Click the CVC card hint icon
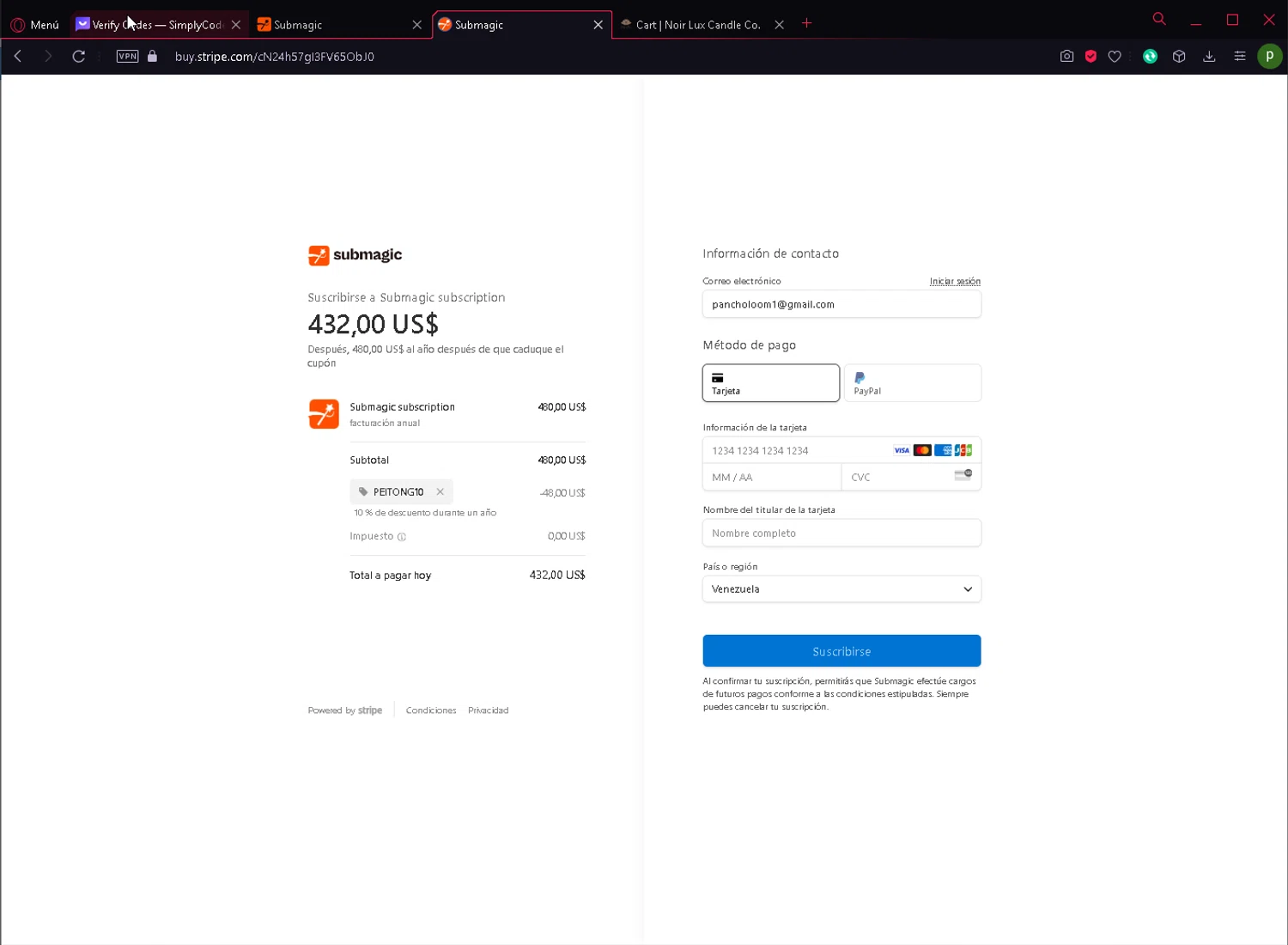The image size is (1288, 945). pos(963,474)
